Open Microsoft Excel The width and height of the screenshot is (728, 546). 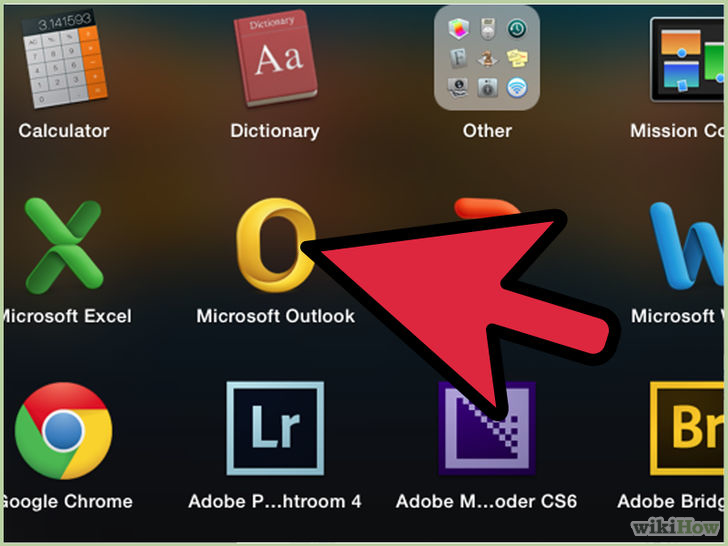(x=64, y=246)
